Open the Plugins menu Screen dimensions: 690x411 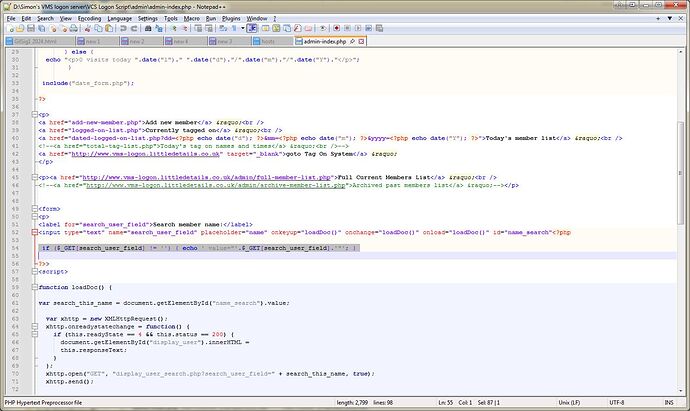[231, 18]
